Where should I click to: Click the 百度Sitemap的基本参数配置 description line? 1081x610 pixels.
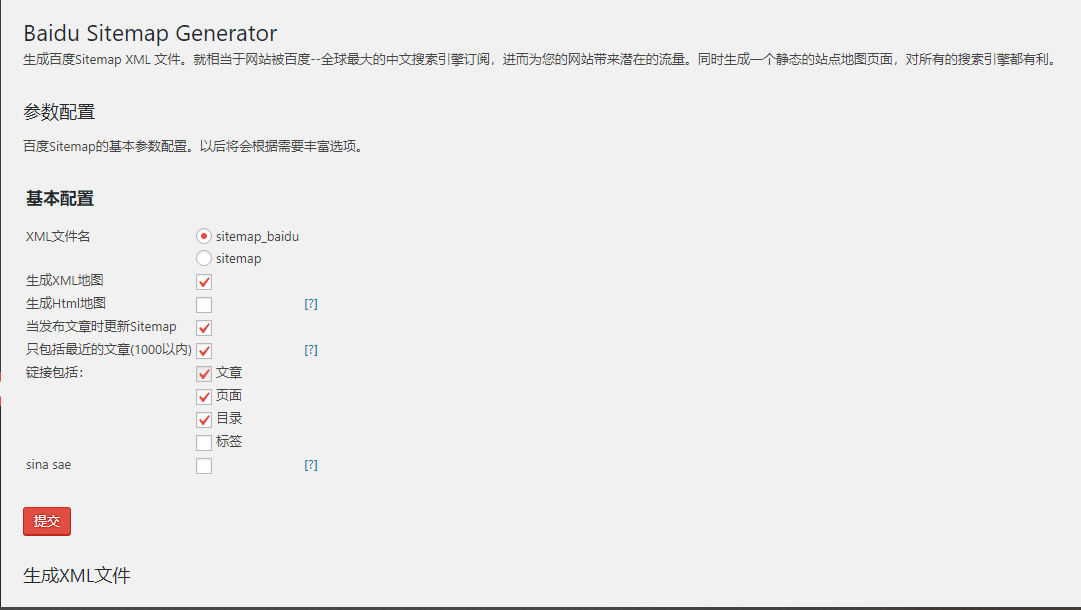click(194, 146)
